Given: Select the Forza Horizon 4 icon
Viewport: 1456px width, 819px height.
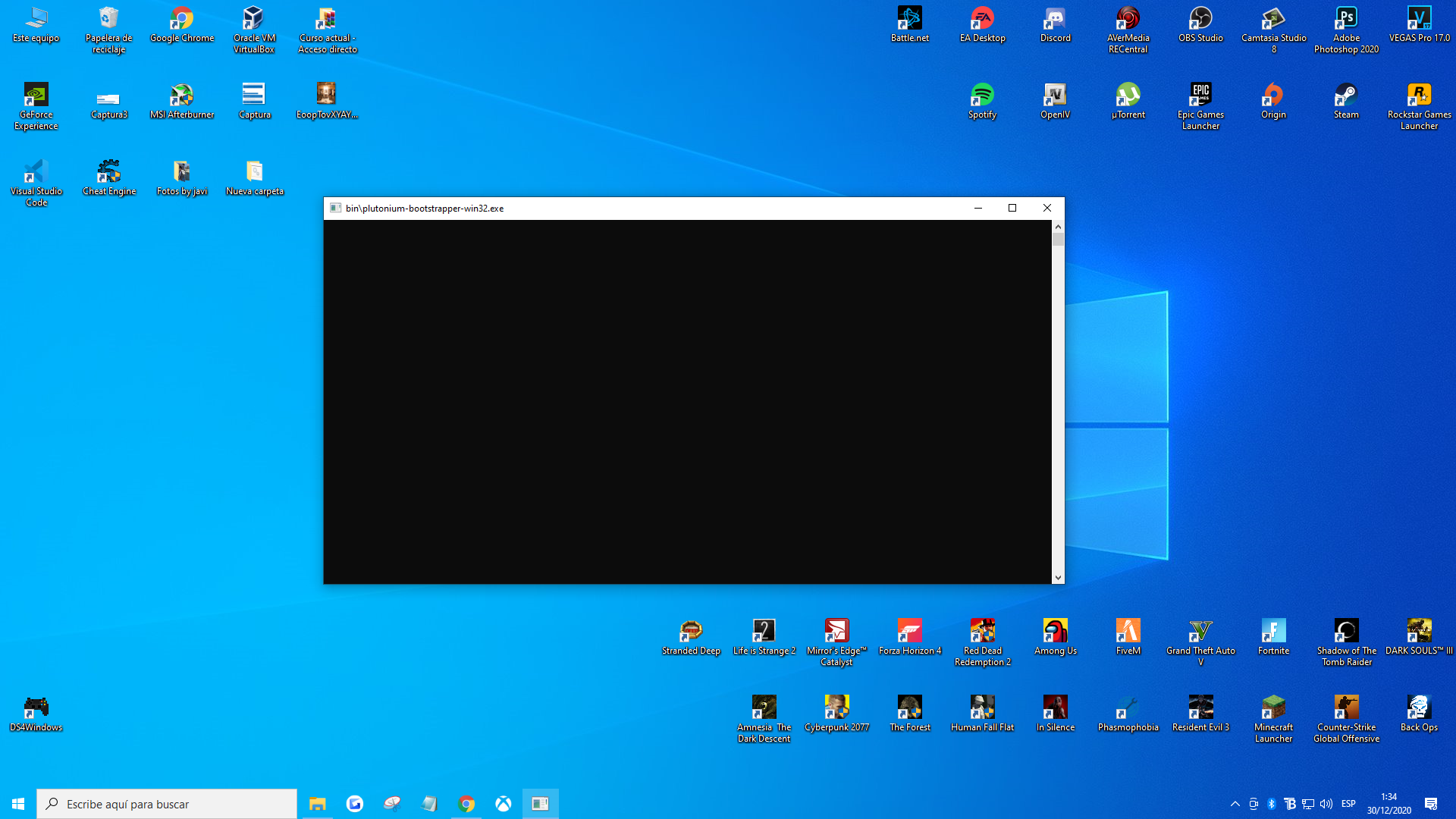Looking at the screenshot, I should (x=910, y=638).
